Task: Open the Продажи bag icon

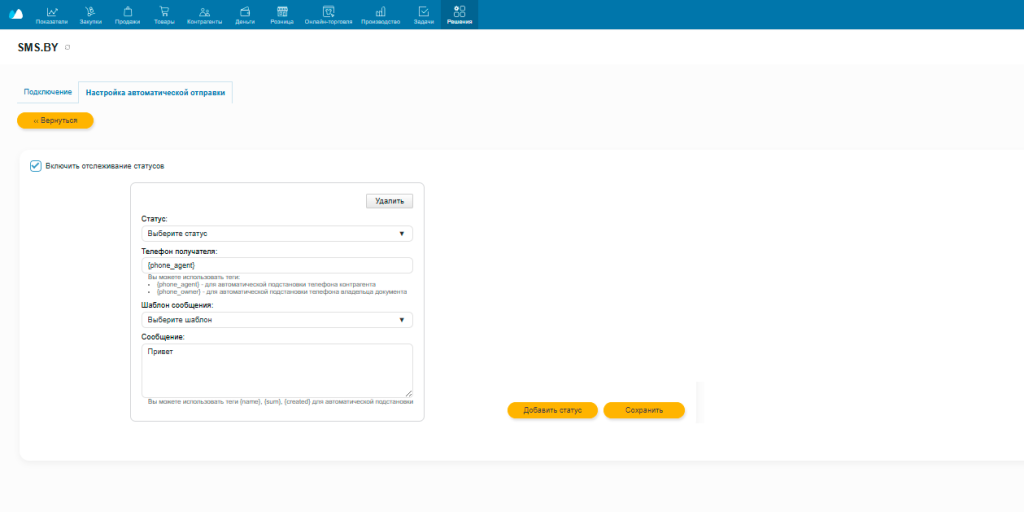Action: [127, 11]
